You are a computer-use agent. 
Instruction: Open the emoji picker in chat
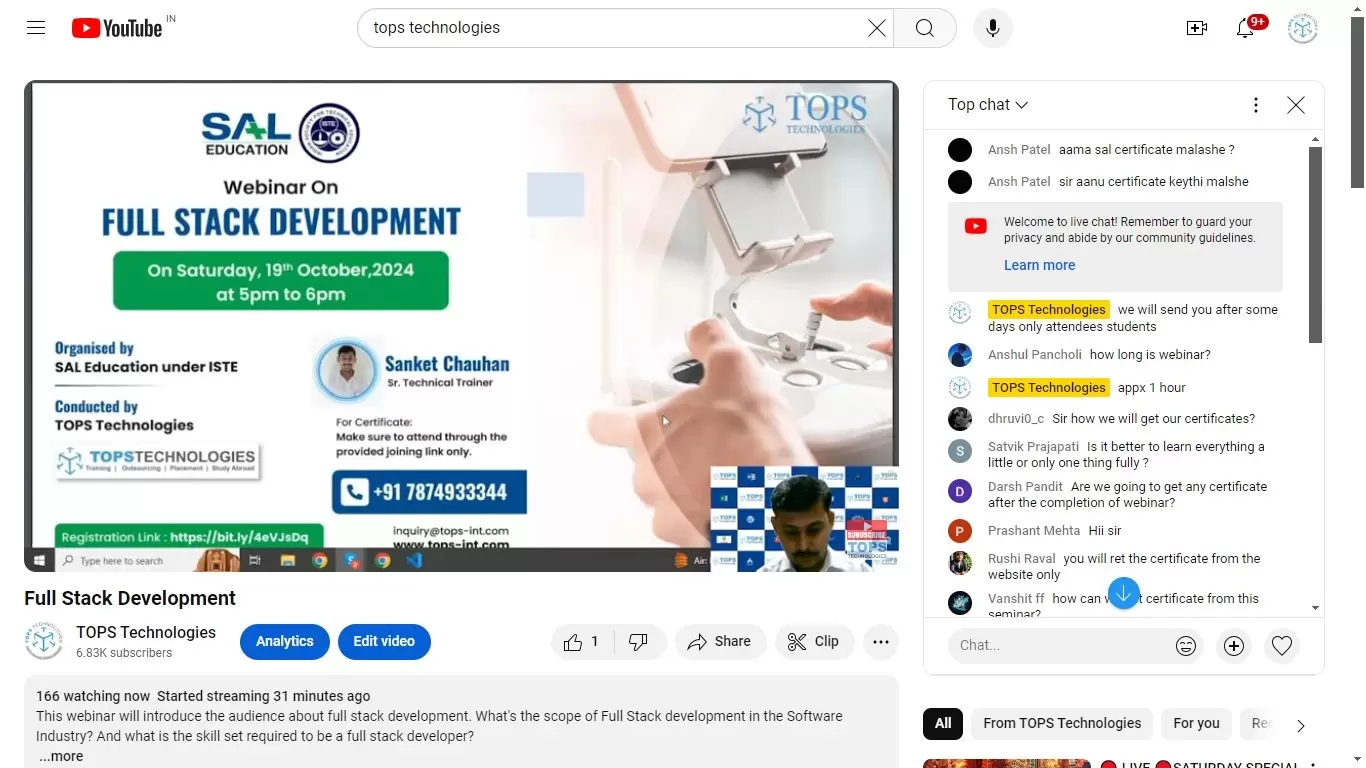click(x=1186, y=646)
